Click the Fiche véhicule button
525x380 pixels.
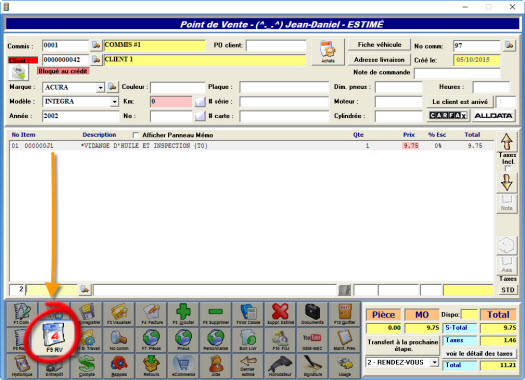[379, 45]
